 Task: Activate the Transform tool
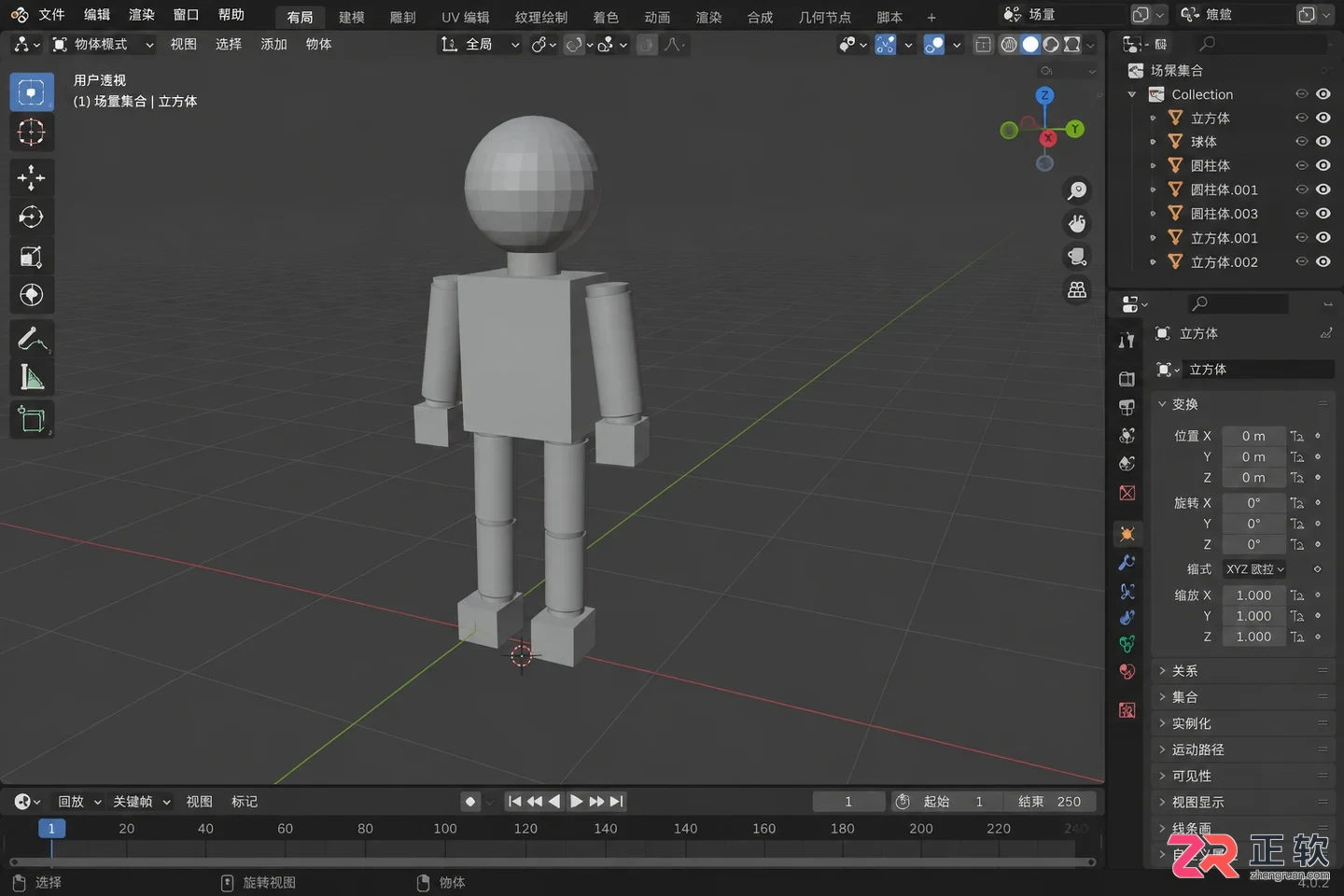tap(31, 295)
